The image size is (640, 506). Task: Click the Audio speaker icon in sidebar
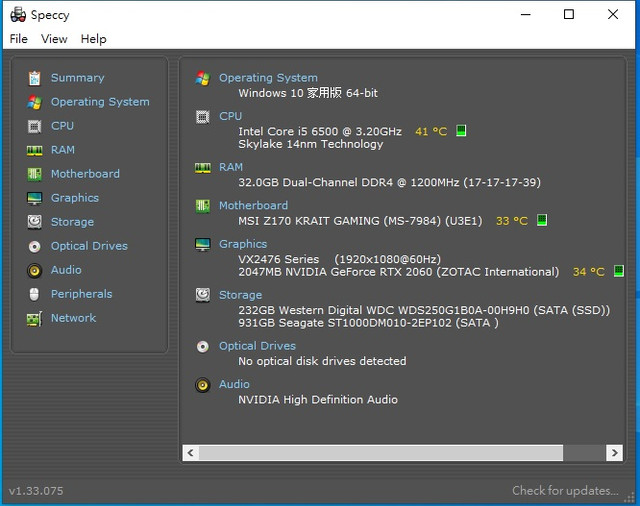(x=34, y=271)
